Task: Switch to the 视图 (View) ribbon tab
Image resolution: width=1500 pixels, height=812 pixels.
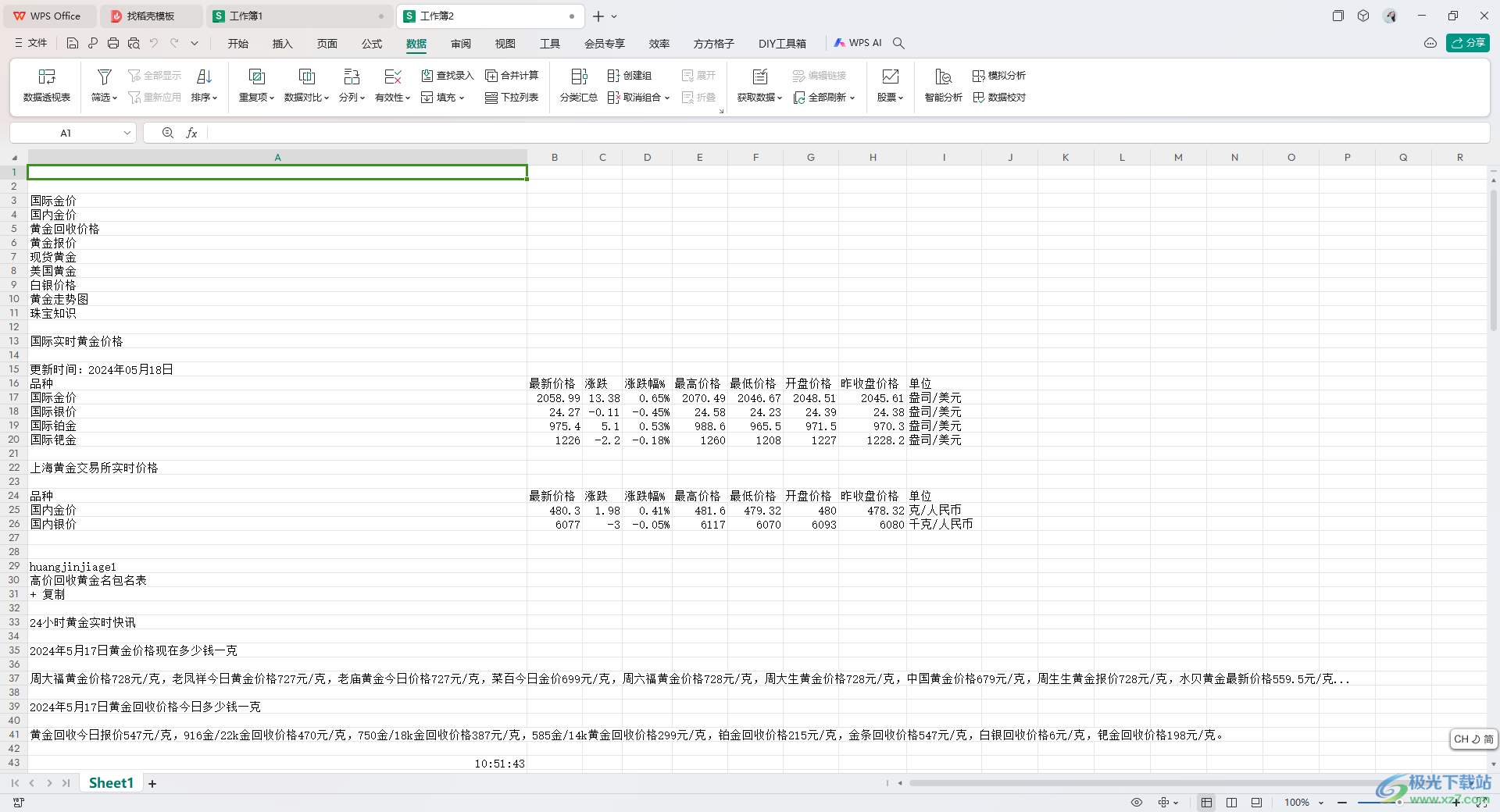Action: (x=505, y=44)
